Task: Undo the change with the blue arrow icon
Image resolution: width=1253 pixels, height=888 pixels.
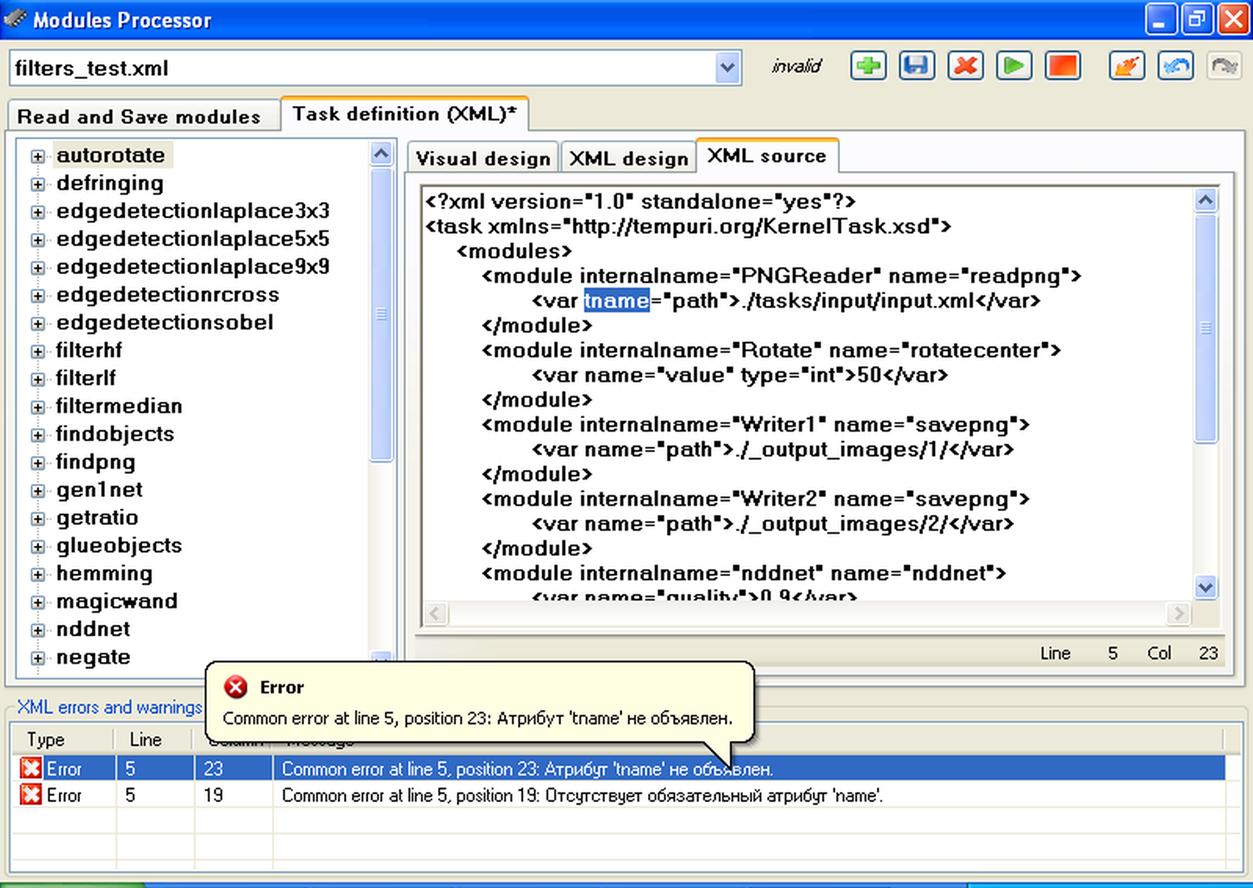Action: click(x=1176, y=67)
